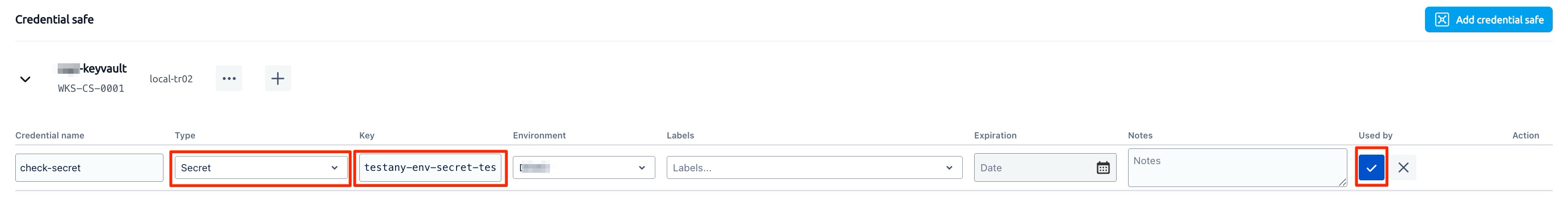The height and width of the screenshot is (216, 1568).
Task: Open the Expiration calendar icon
Action: click(x=1103, y=168)
